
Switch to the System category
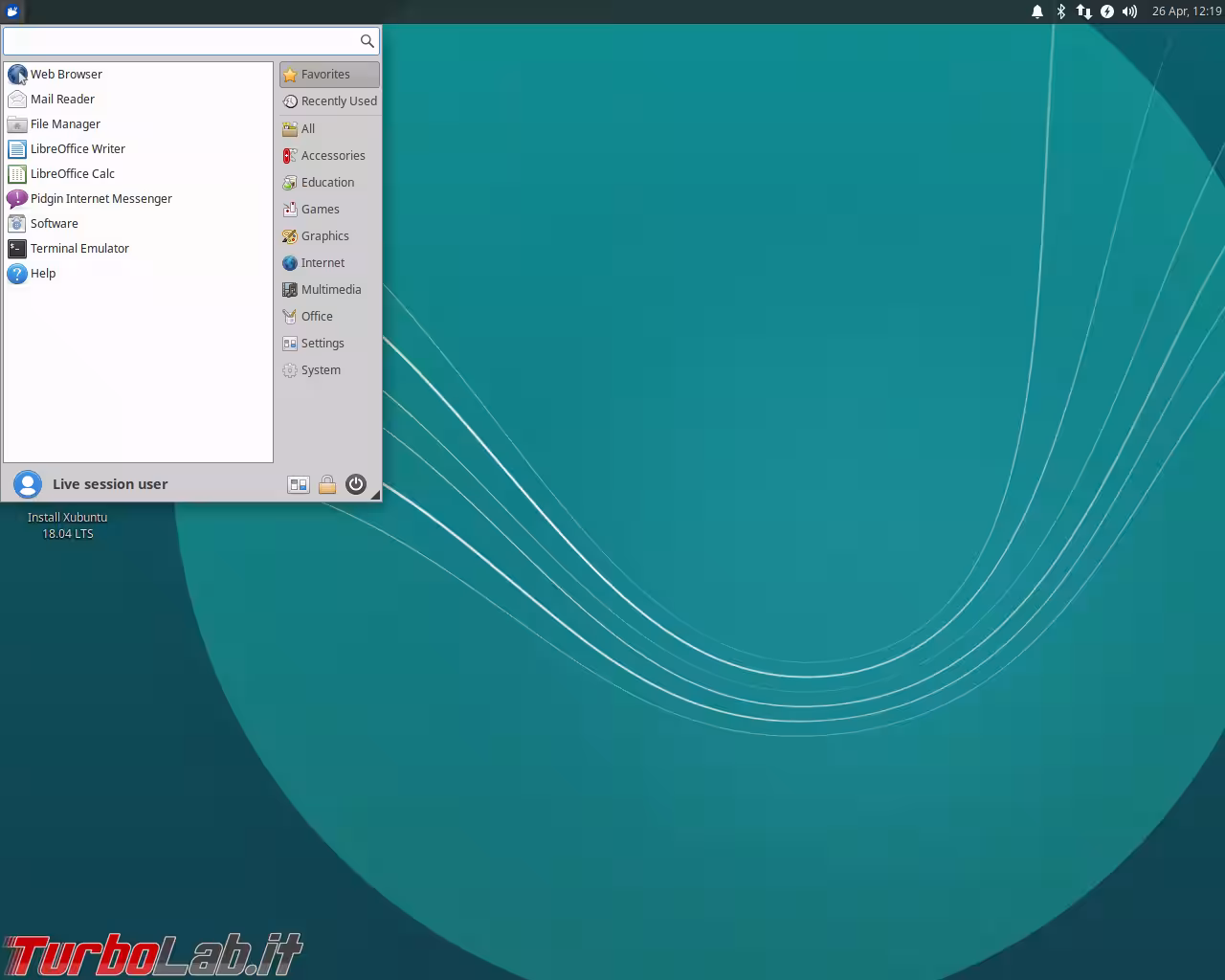coord(320,369)
